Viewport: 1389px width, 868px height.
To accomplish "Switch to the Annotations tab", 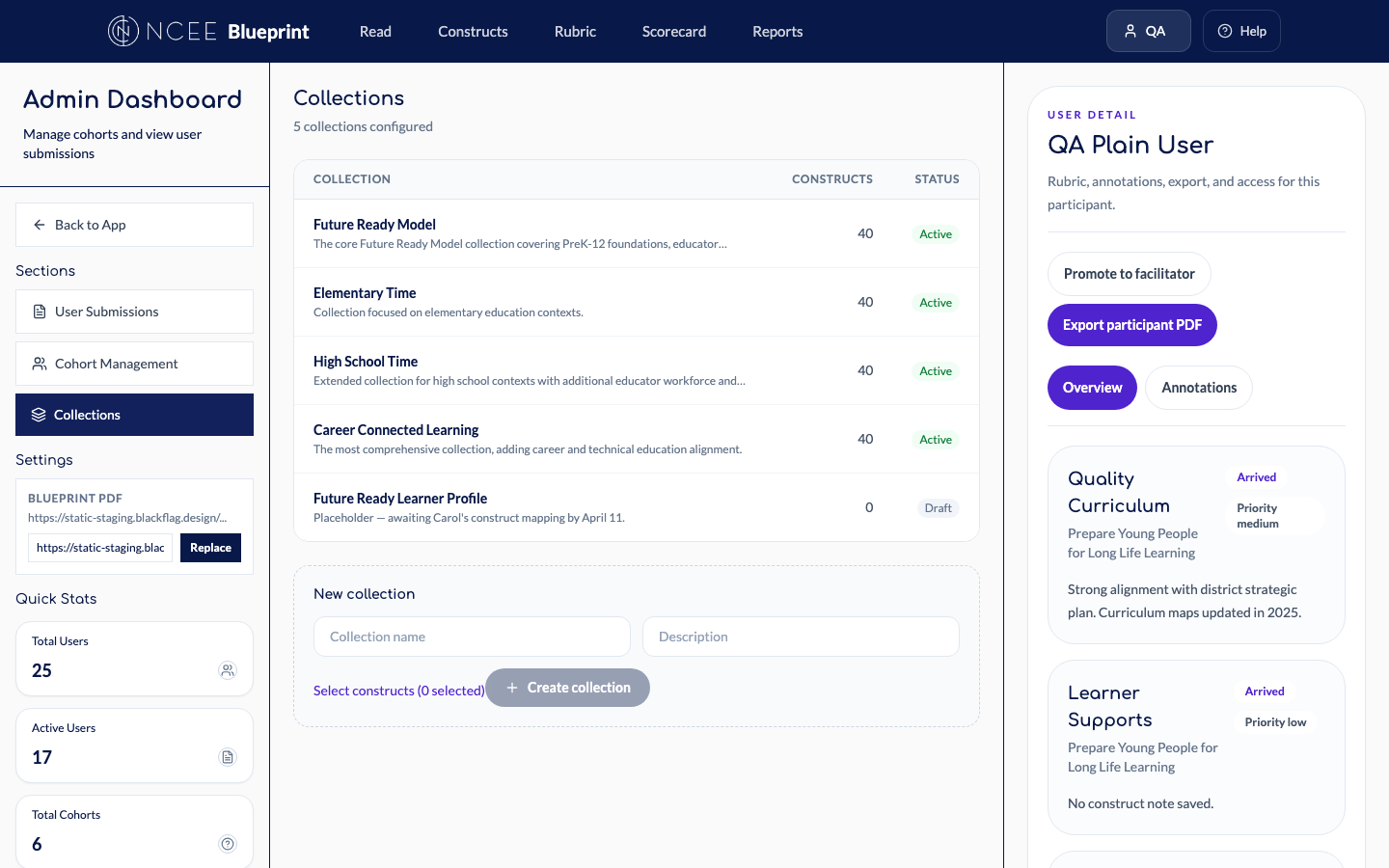I will 1198,388.
